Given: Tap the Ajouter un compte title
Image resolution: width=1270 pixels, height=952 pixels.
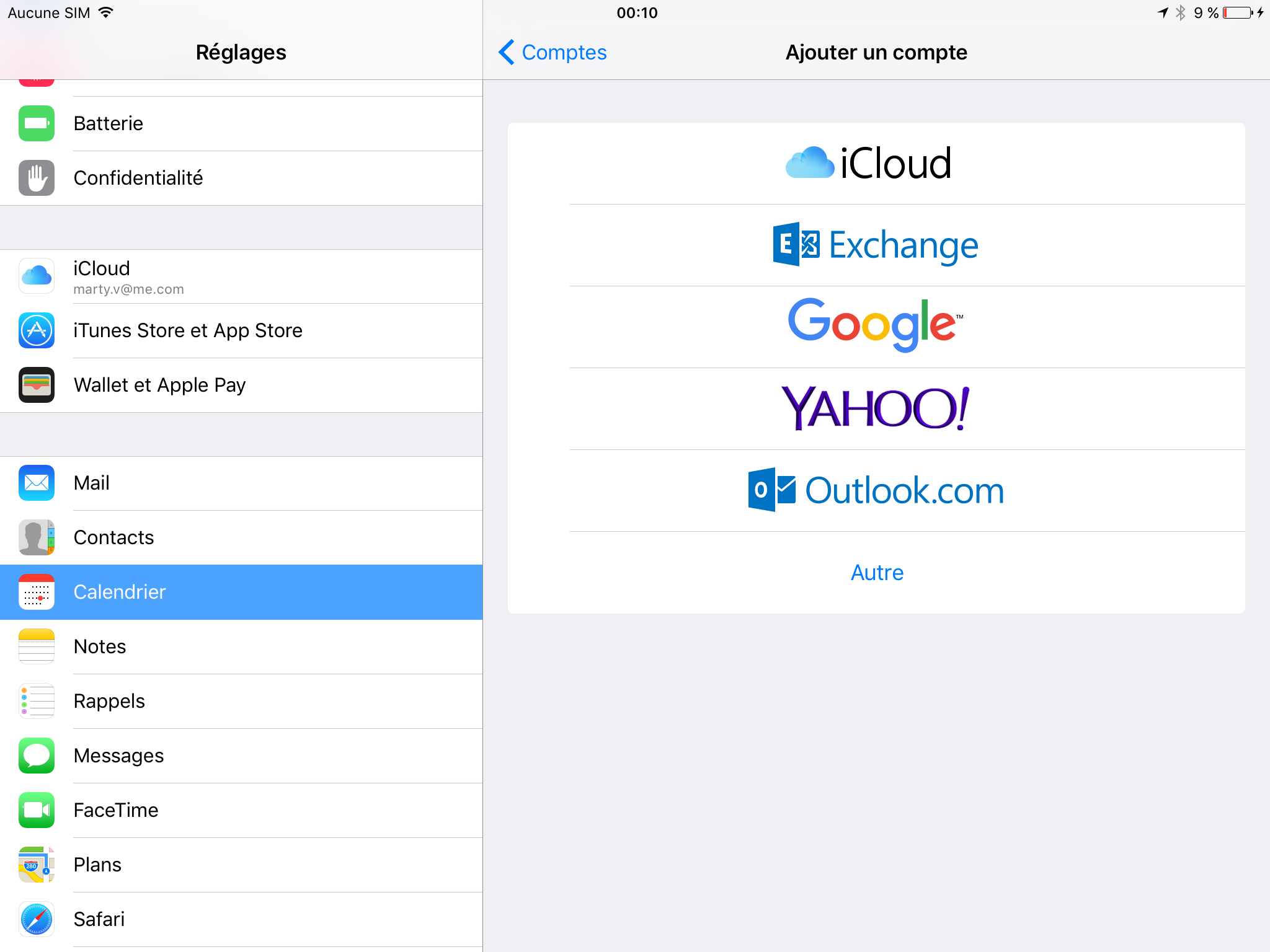Looking at the screenshot, I should click(876, 53).
